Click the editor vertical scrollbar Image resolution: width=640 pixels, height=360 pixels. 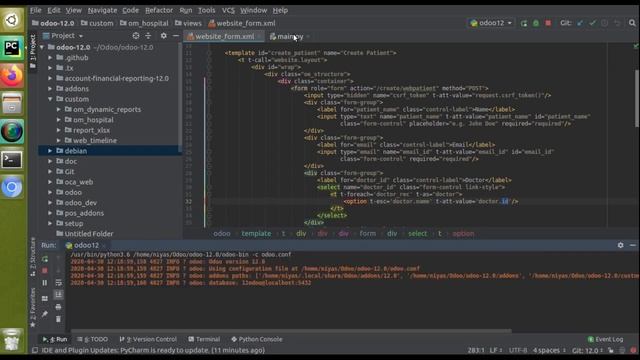tap(637, 98)
